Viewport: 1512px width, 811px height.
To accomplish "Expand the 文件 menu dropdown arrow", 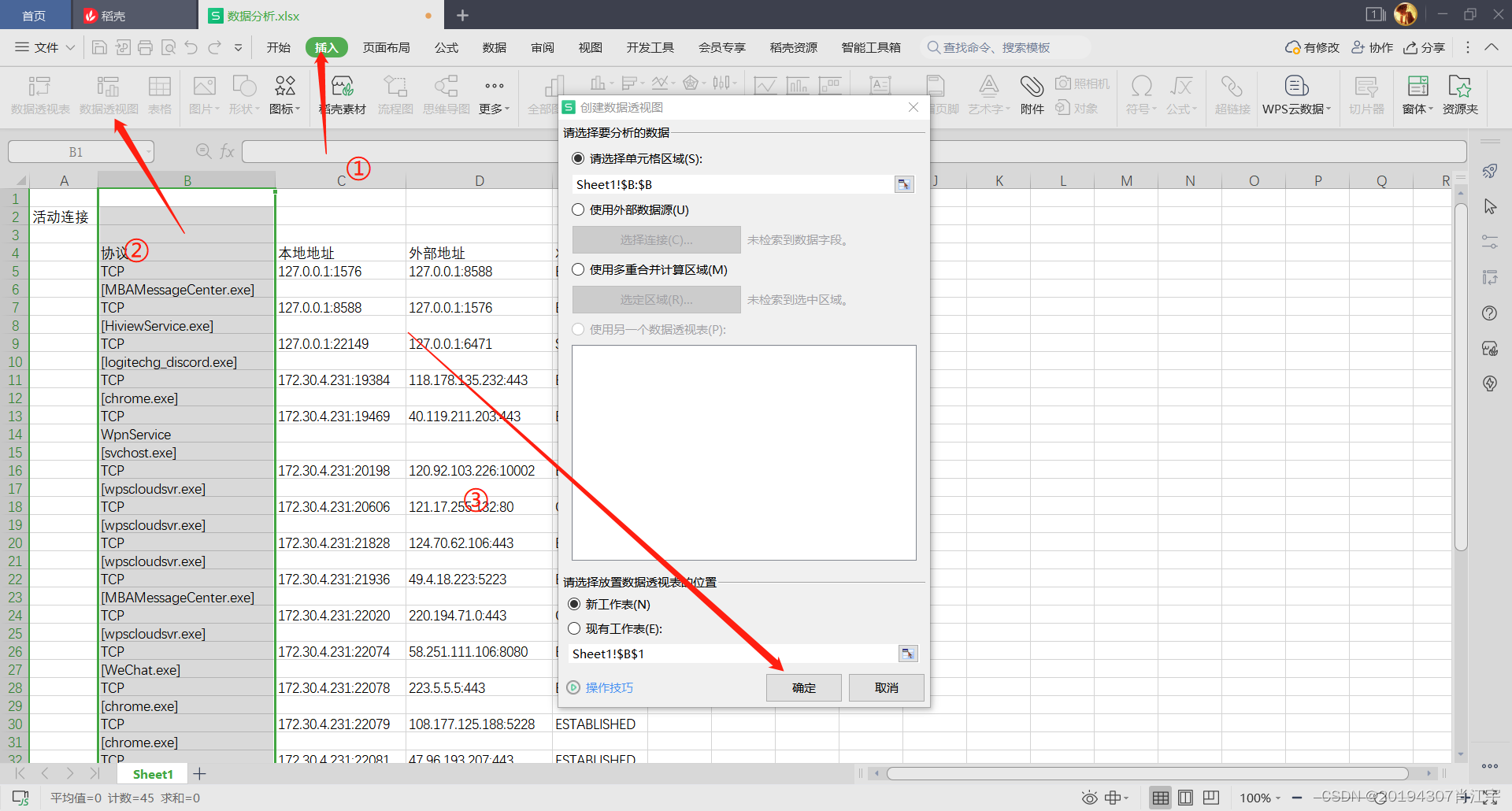I will [70, 47].
